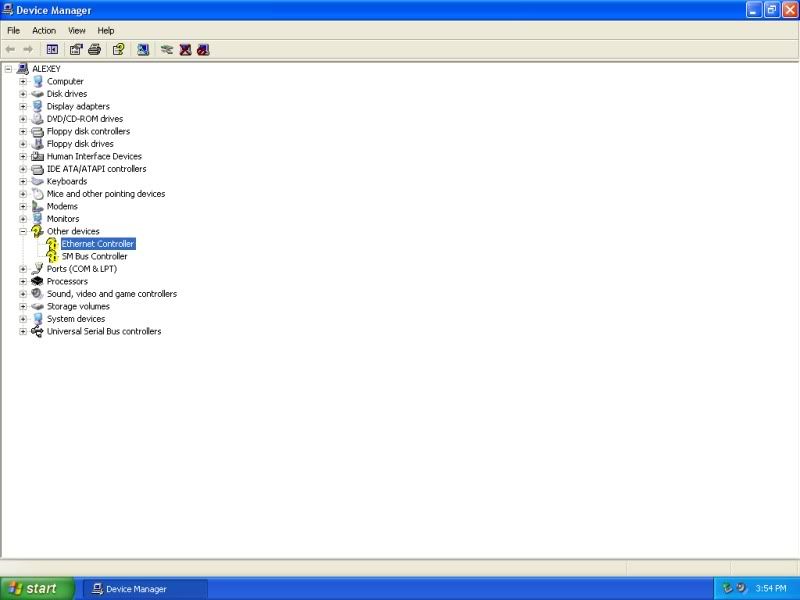The height and width of the screenshot is (600, 800).
Task: Click the Ports (COM & LPT) plug icon
Action: pos(37,269)
